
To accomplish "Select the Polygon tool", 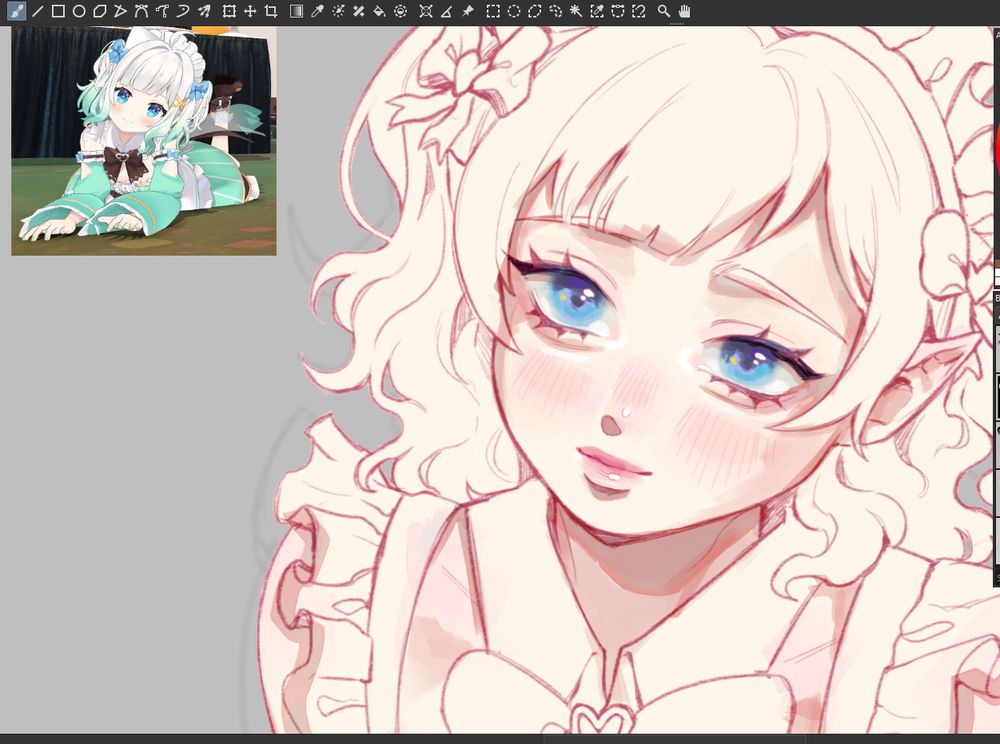I will click(99, 11).
